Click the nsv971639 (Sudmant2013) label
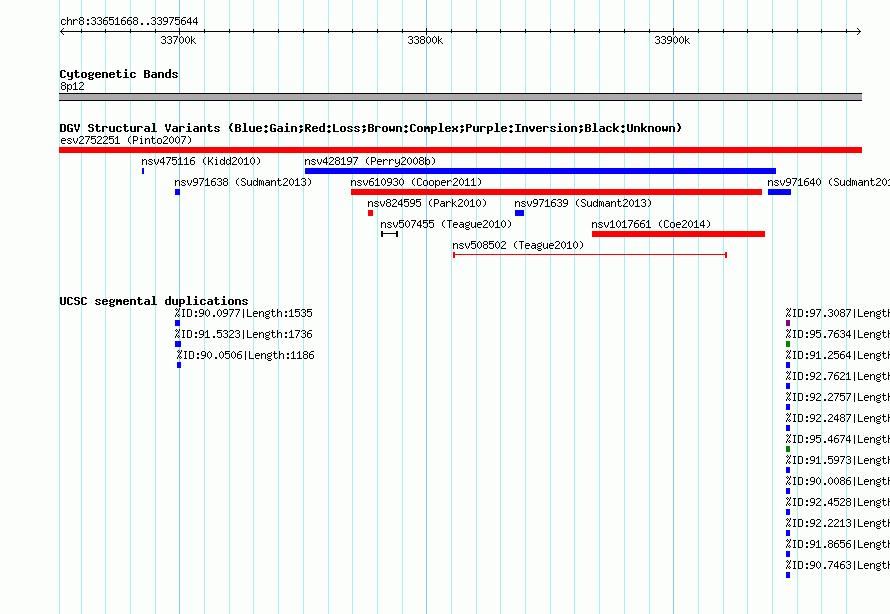The width and height of the screenshot is (890, 614). (583, 203)
